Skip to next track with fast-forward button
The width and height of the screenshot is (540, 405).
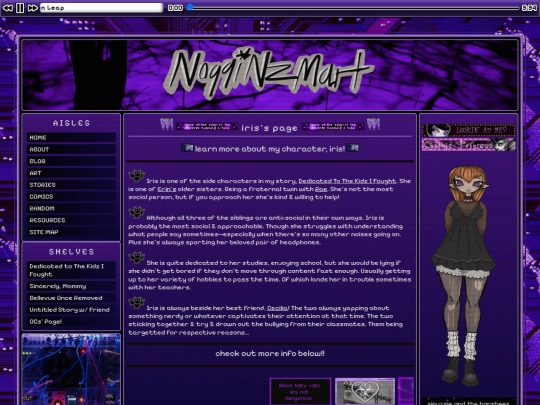(32, 8)
